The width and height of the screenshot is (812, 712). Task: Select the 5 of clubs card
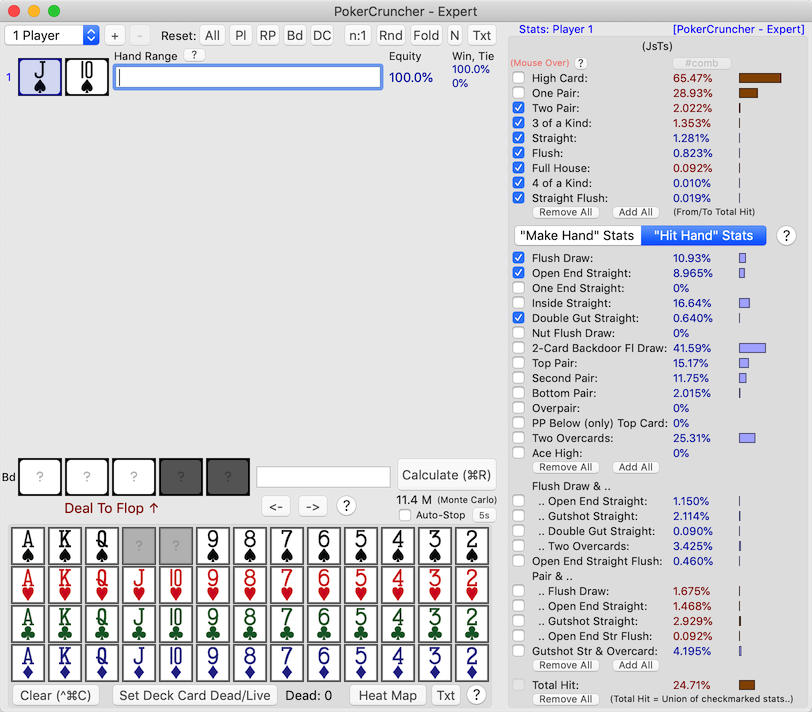[361, 623]
